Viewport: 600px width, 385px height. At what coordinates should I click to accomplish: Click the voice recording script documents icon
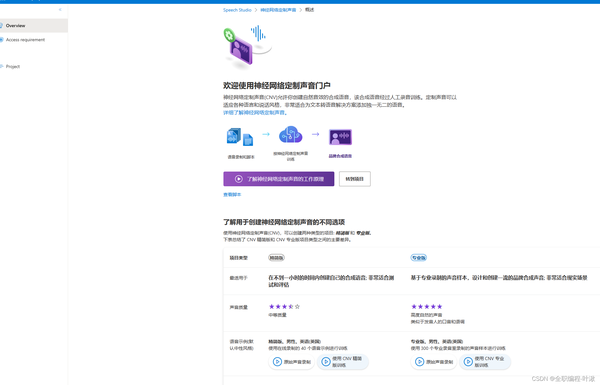point(240,137)
